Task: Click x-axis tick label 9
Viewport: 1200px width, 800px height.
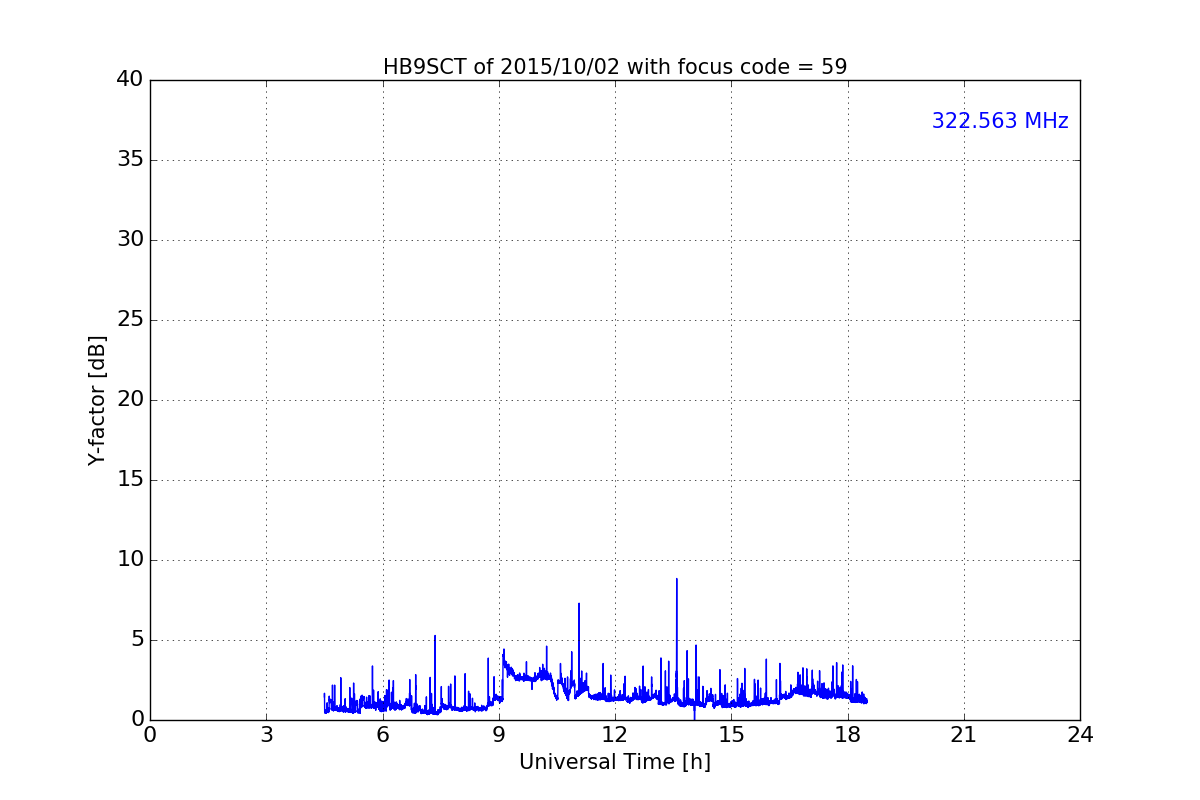Action: tap(499, 735)
